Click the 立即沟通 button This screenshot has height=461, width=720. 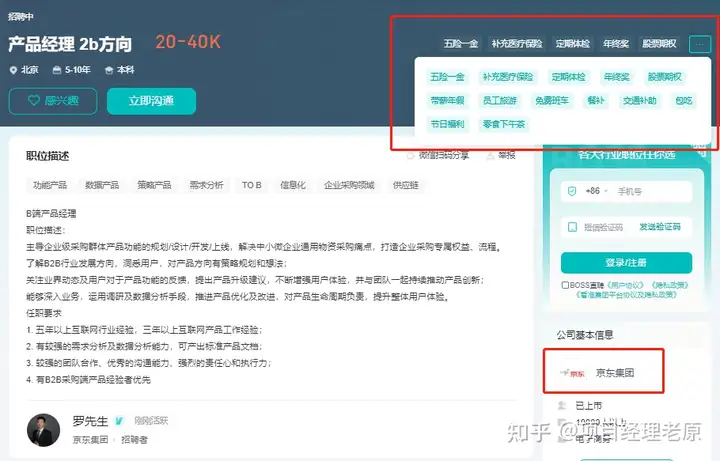(x=152, y=101)
